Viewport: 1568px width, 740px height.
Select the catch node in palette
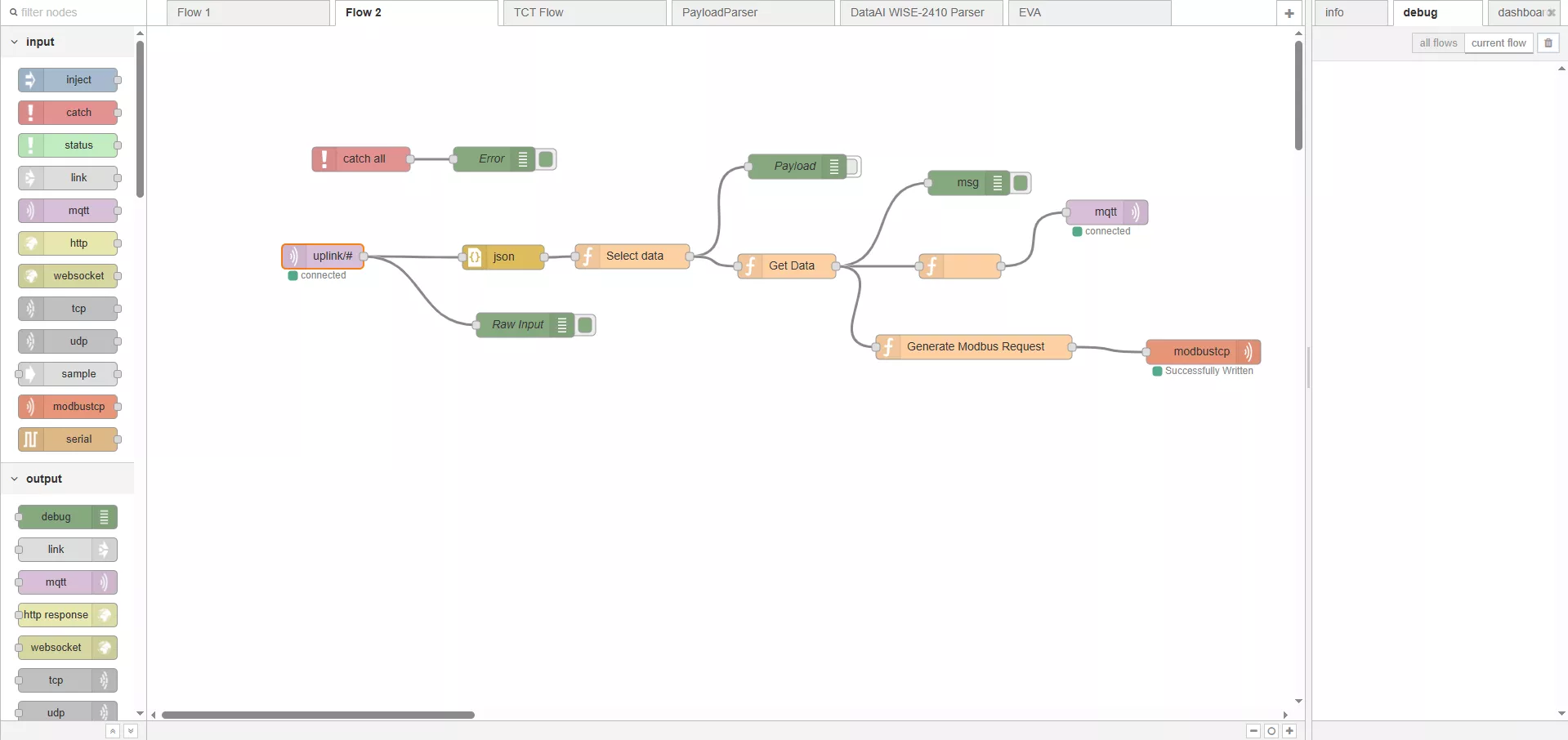pos(68,113)
